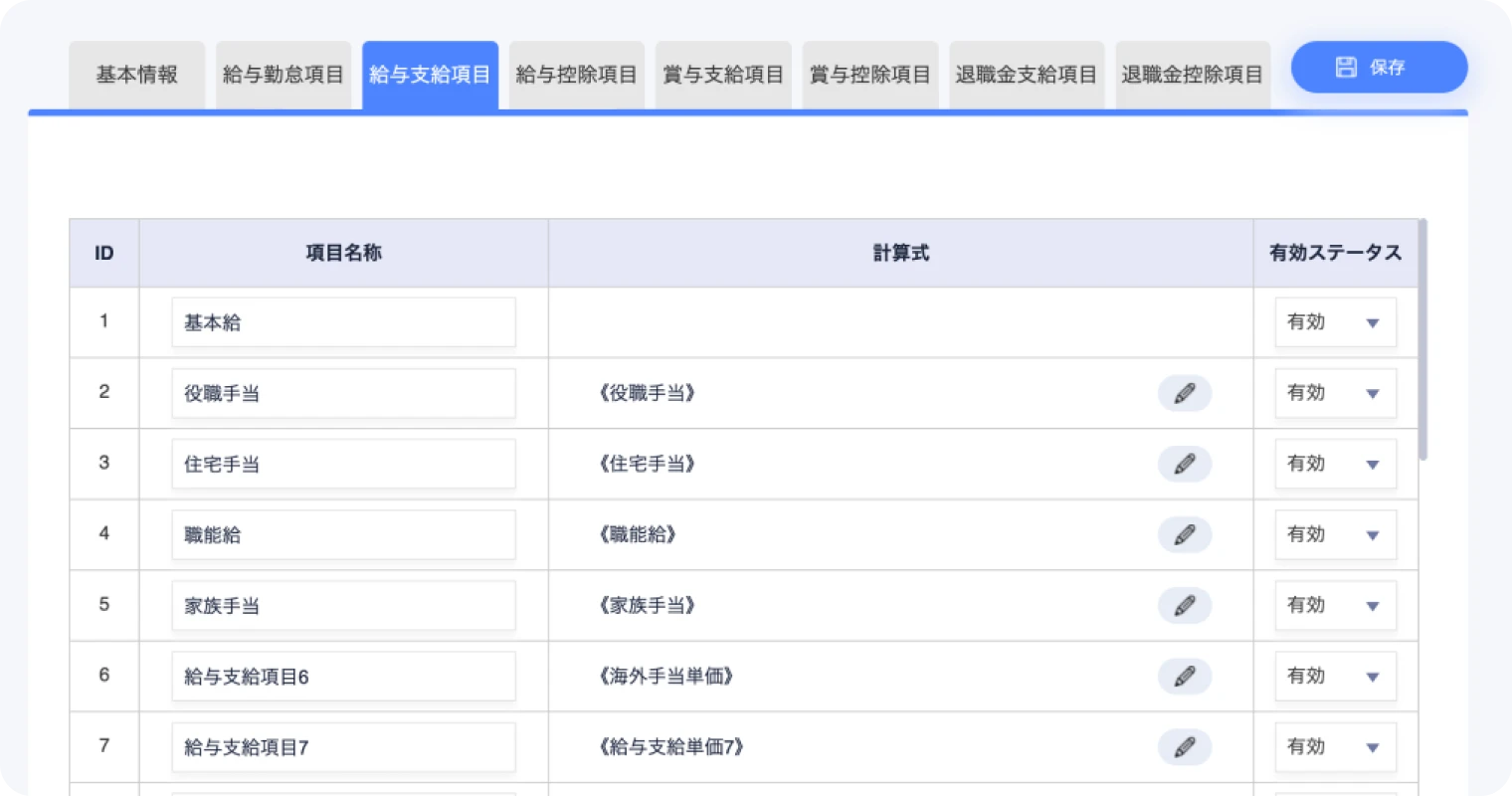Click the 基本給 item name field

pos(343,322)
